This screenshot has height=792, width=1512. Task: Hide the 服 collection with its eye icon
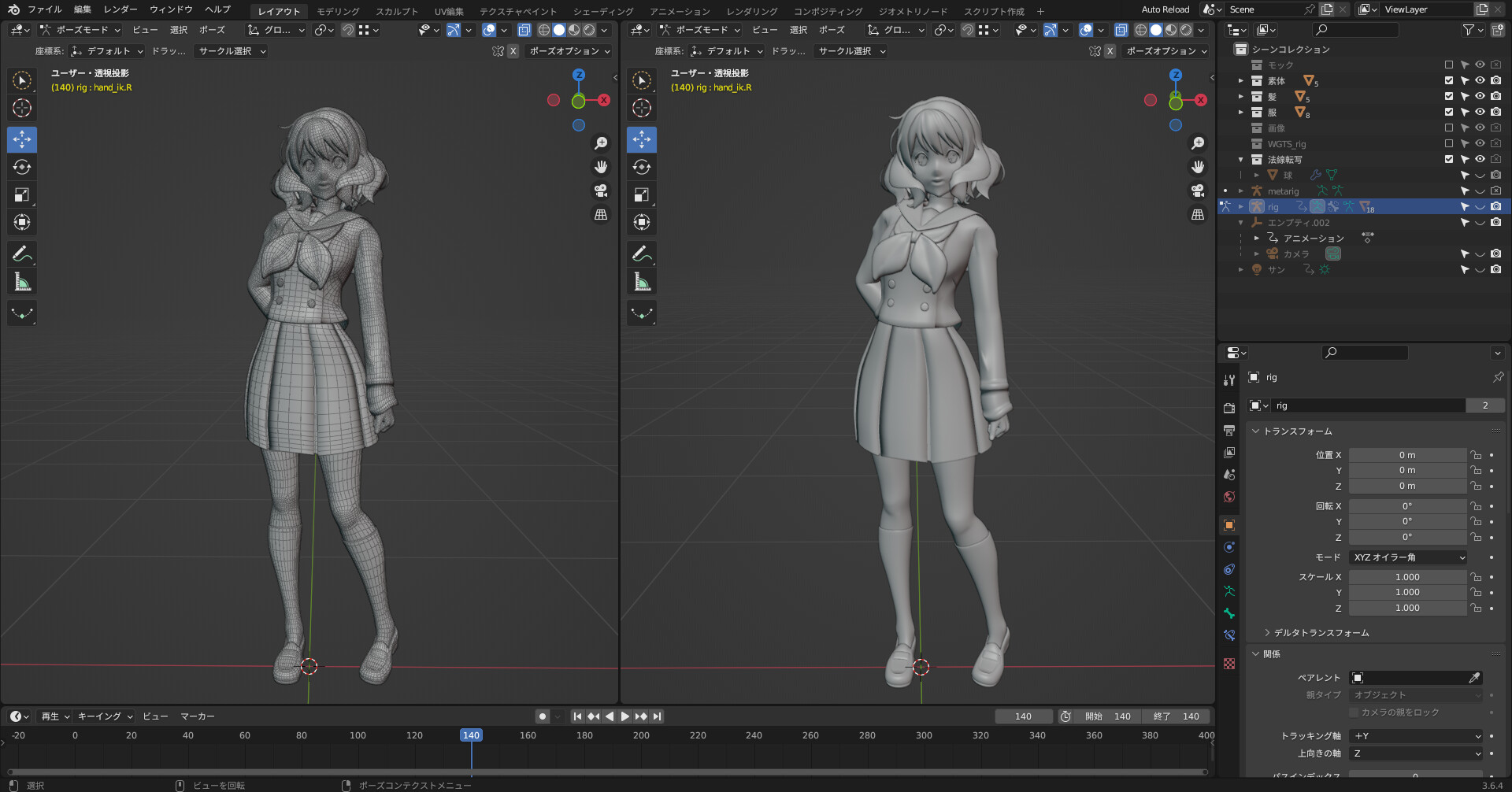pos(1480,112)
